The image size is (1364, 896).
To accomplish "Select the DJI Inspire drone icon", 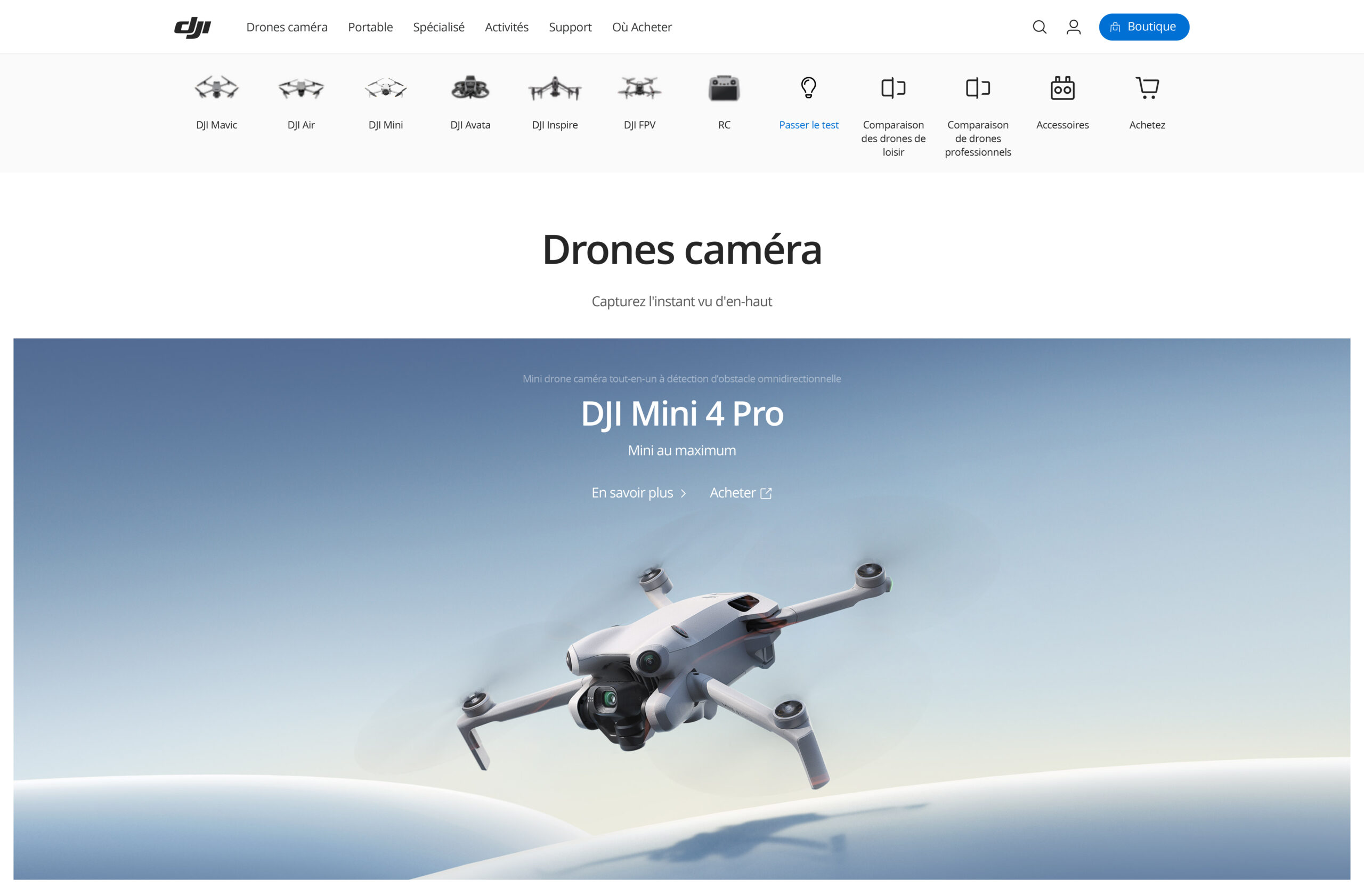I will point(555,88).
